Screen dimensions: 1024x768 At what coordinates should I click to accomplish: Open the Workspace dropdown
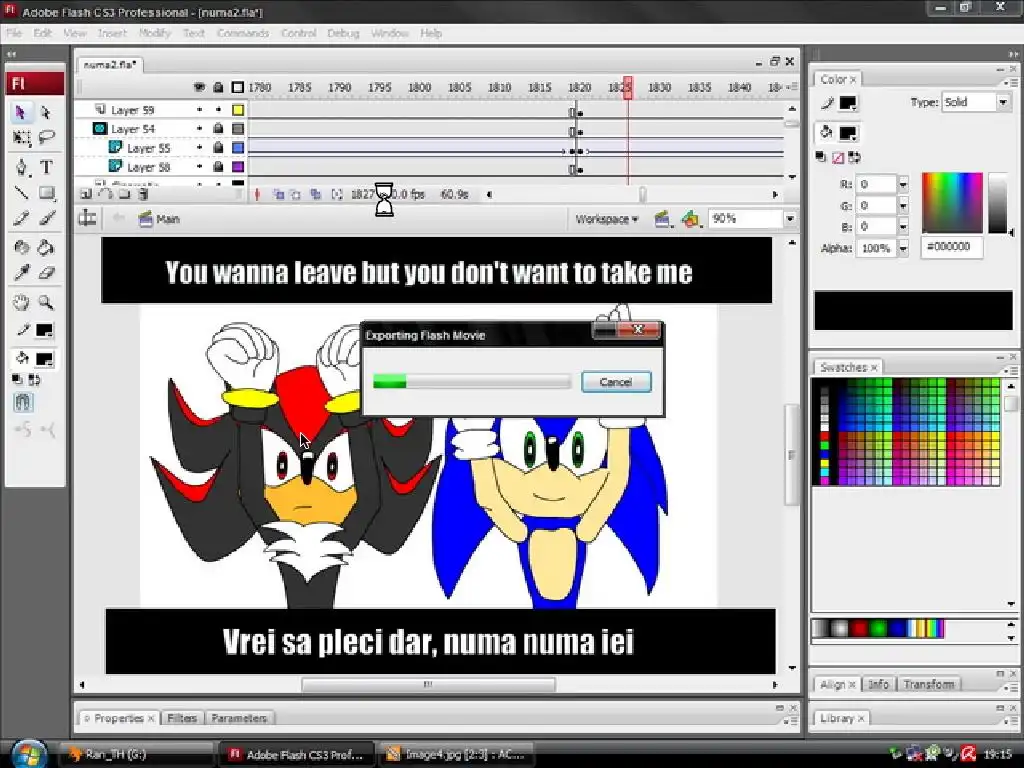pyautogui.click(x=606, y=219)
